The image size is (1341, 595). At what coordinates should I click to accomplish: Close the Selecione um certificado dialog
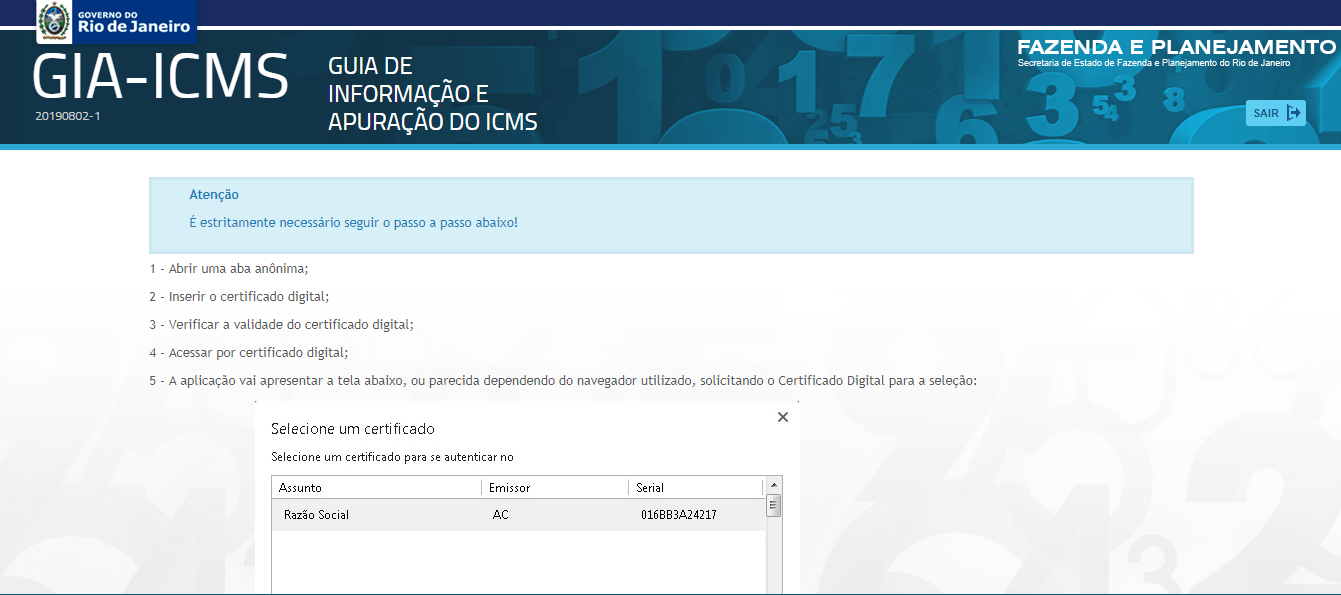pos(783,417)
